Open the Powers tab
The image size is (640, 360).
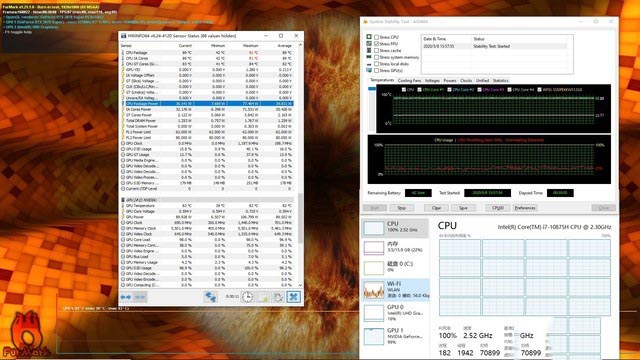[x=450, y=80]
